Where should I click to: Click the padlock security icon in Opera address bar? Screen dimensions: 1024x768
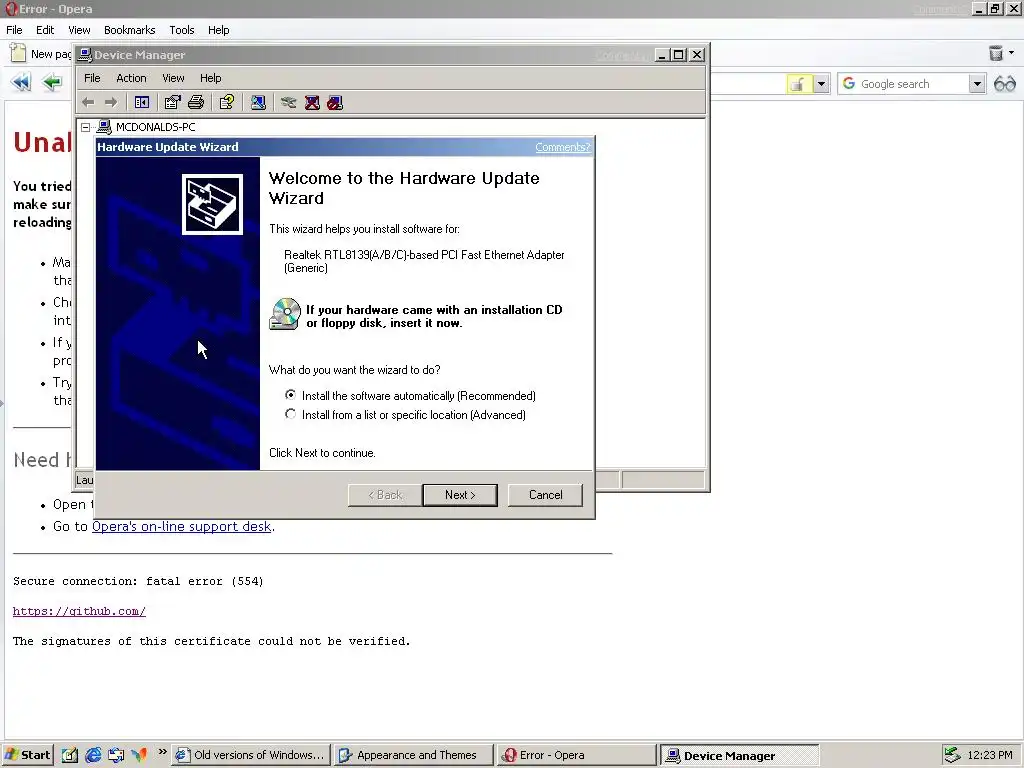click(798, 84)
